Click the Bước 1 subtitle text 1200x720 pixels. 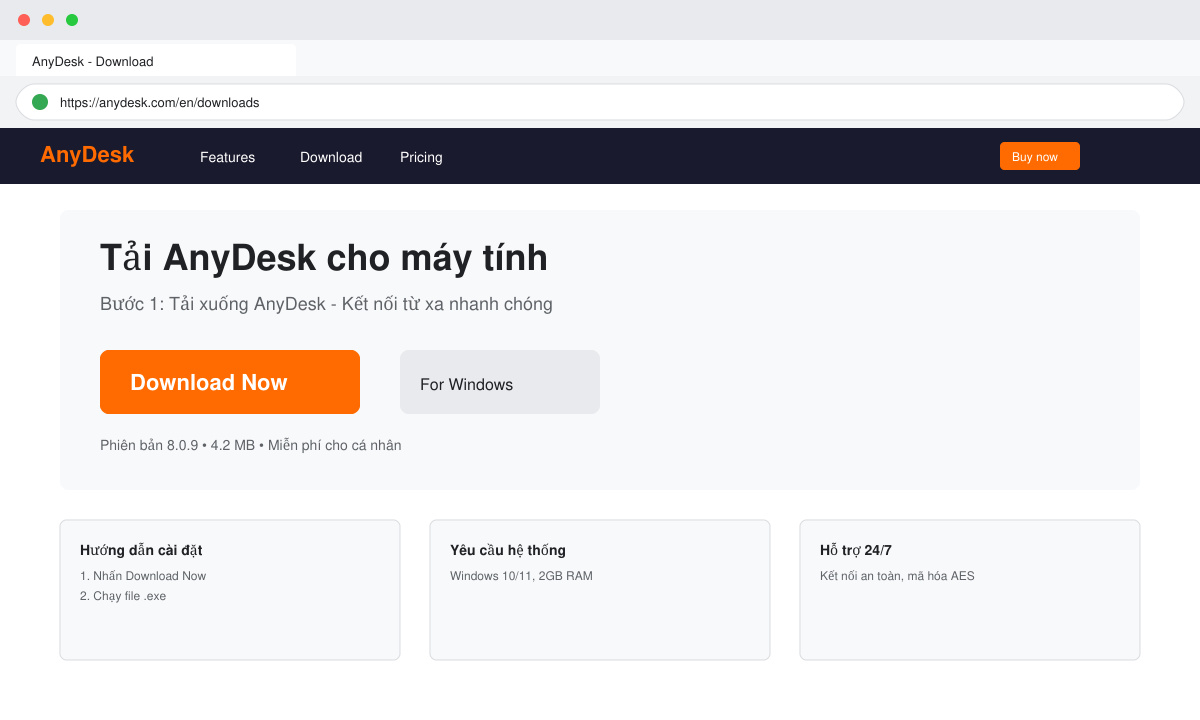pyautogui.click(x=326, y=304)
